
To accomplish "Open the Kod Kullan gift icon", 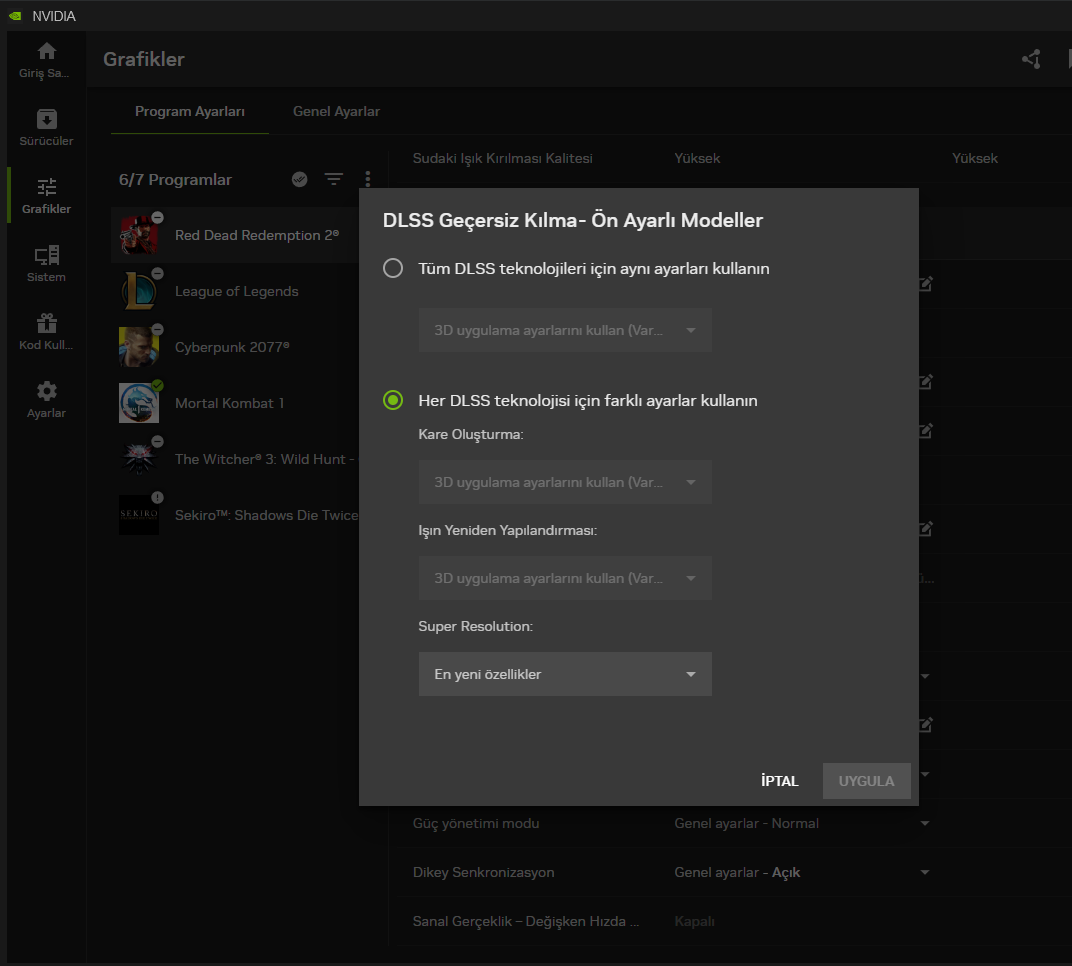I will pos(46,323).
